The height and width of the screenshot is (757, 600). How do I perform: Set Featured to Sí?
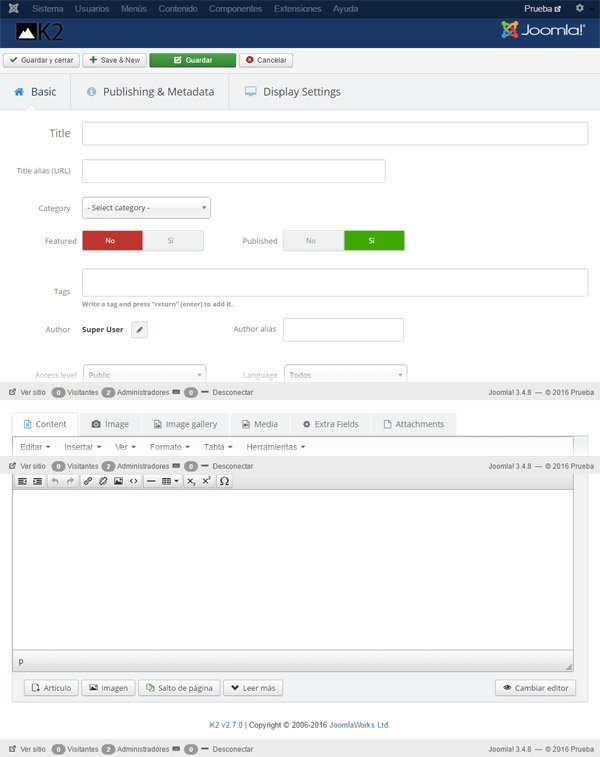[173, 240]
